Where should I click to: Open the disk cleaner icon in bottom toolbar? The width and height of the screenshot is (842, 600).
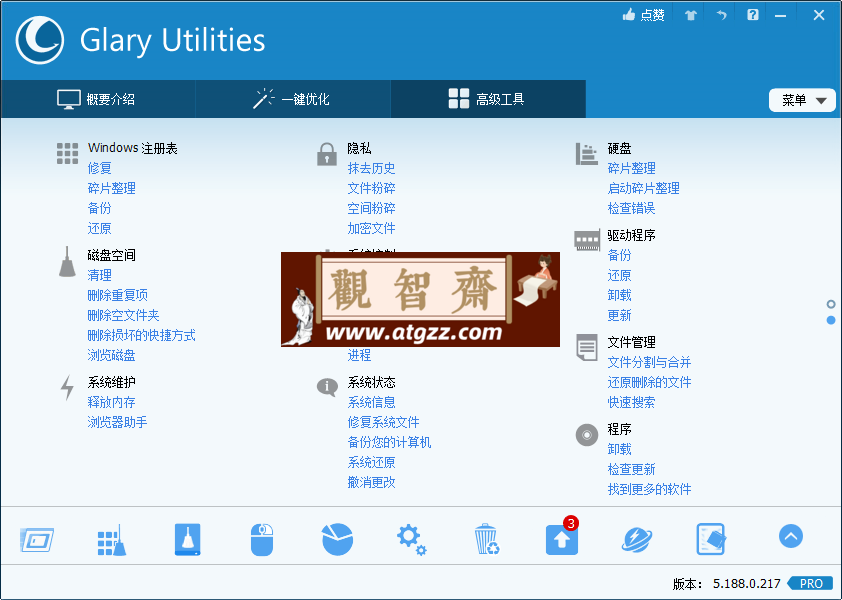[187, 539]
